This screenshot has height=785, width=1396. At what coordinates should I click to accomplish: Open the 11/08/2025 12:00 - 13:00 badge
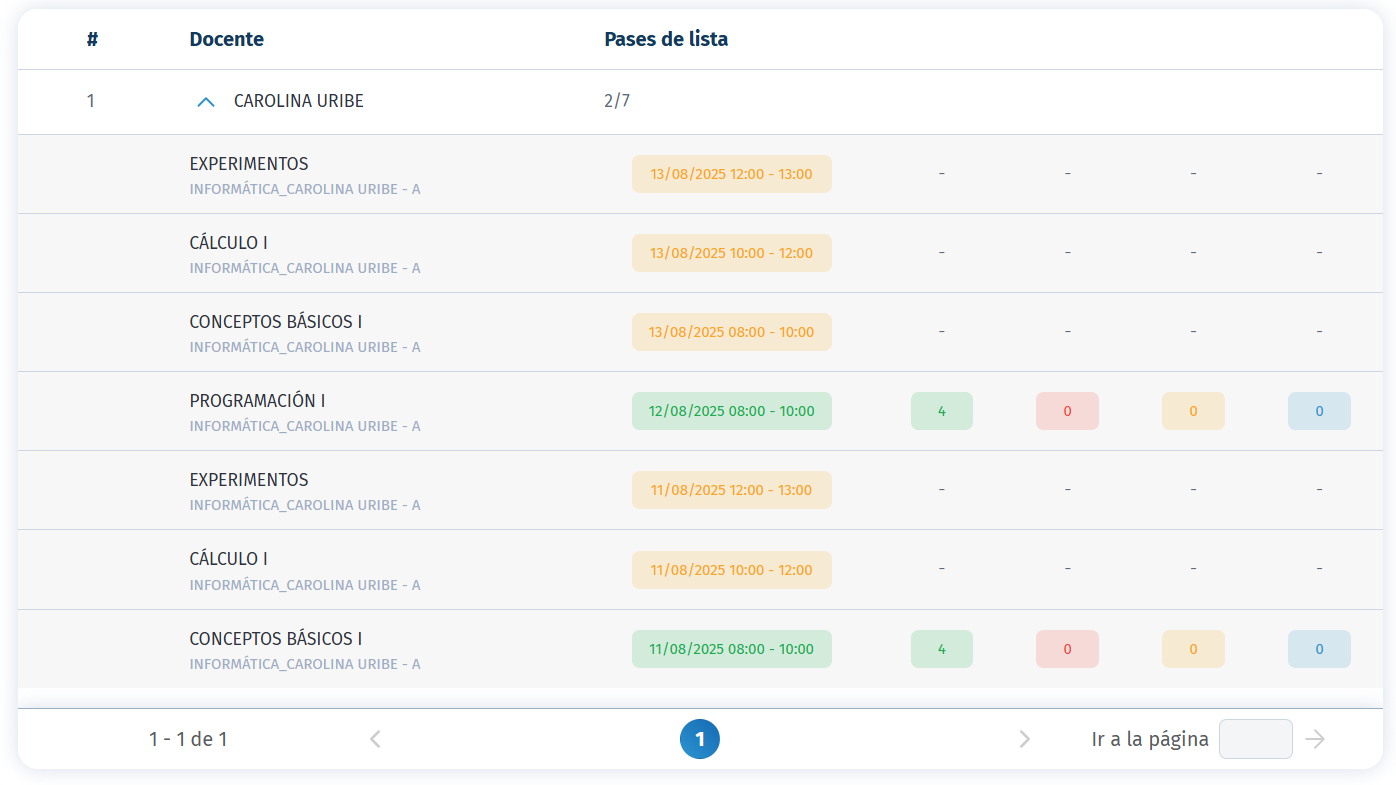click(x=732, y=490)
